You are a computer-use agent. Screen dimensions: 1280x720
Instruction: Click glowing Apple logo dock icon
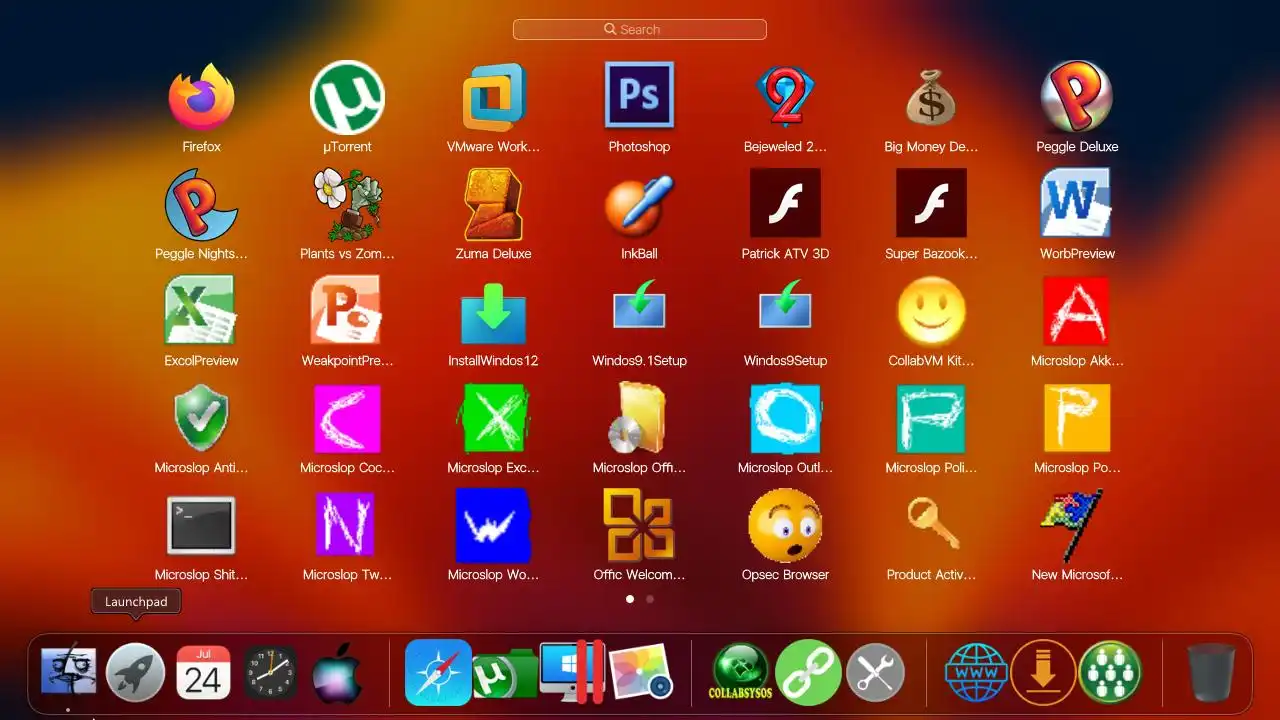pyautogui.click(x=338, y=674)
